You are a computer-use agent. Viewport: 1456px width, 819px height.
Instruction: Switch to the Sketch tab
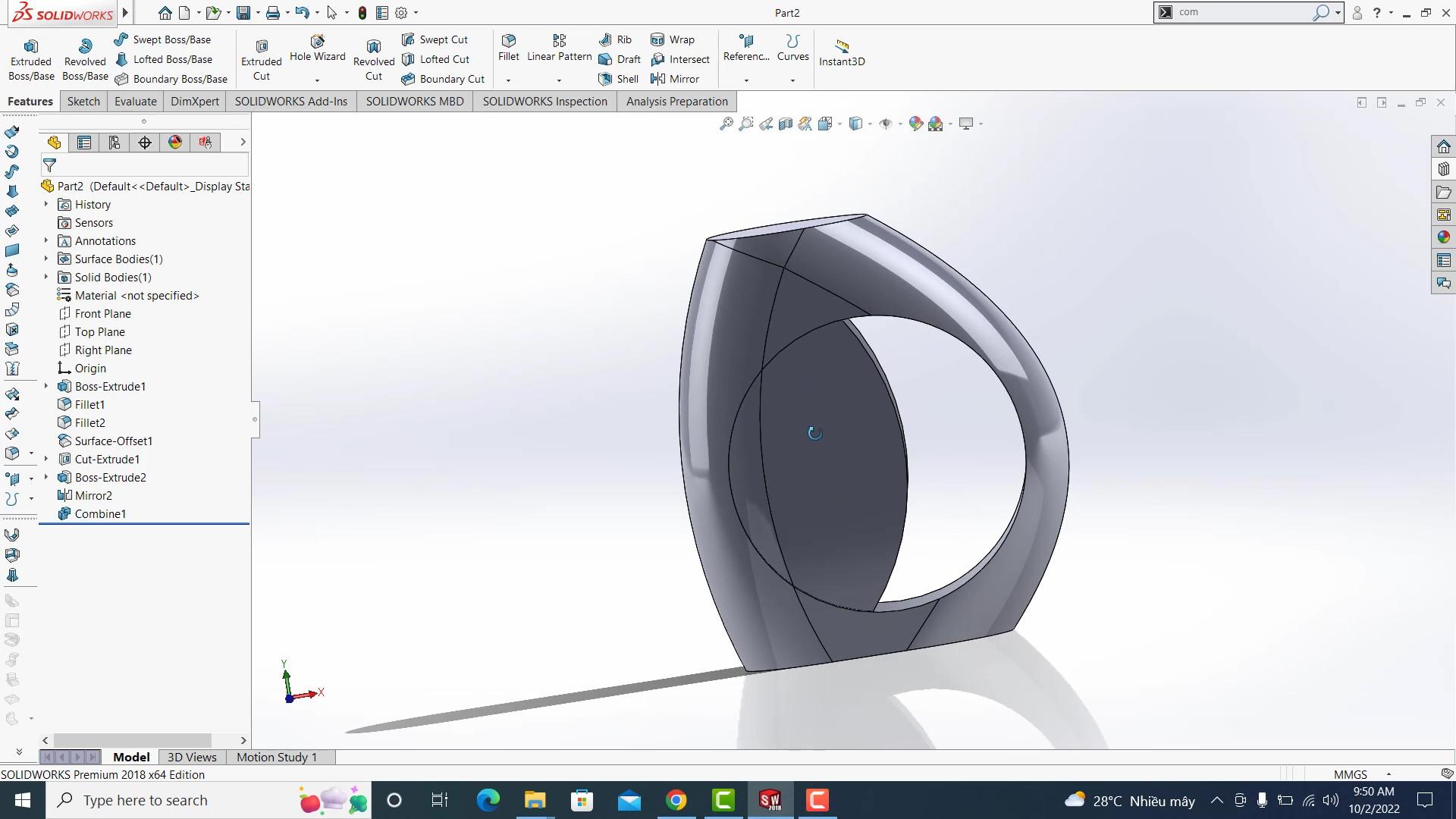[83, 102]
